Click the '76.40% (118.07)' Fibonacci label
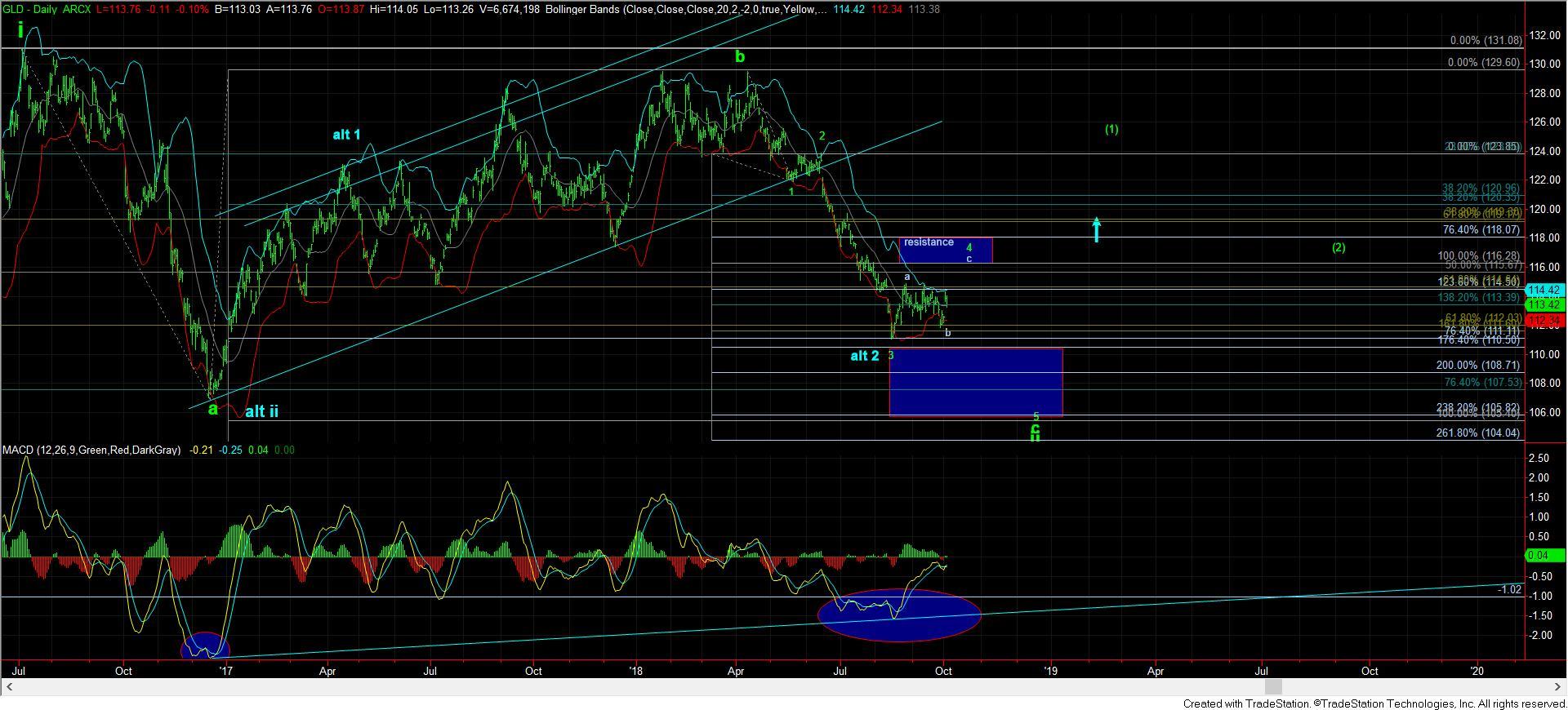Viewport: 1568px width, 710px height. (x=1481, y=231)
